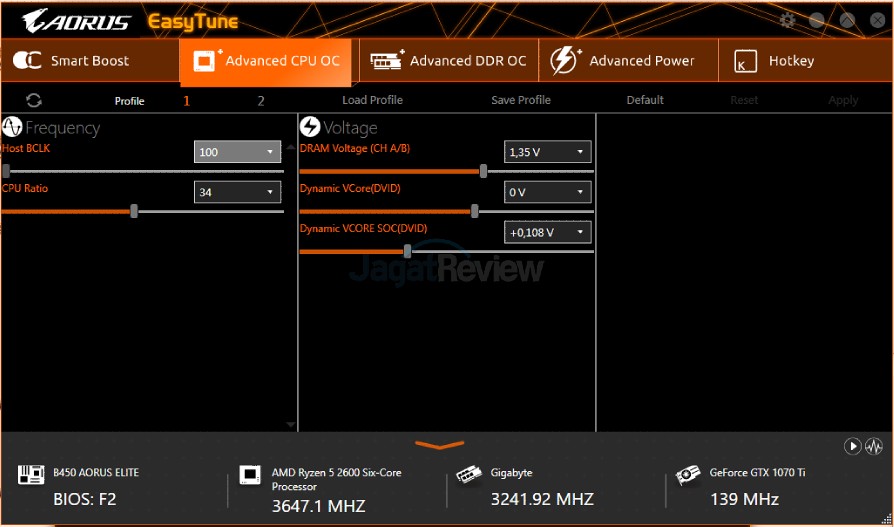Image resolution: width=894 pixels, height=527 pixels.
Task: Click the Host BCLK slider handle
Action: coord(6,171)
